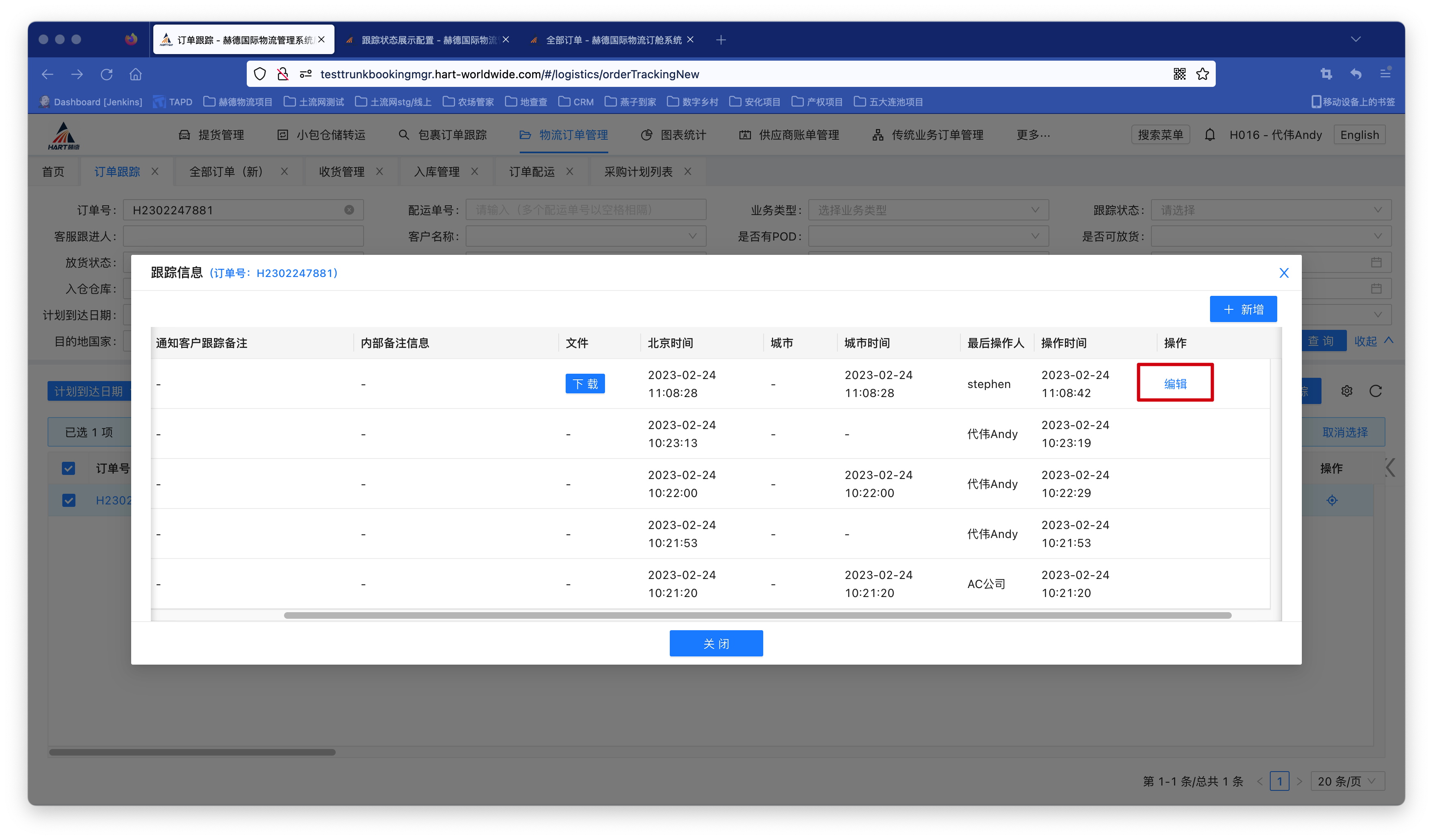This screenshot has height=840, width=1433.
Task: Clear the order number input field
Action: coord(349,210)
